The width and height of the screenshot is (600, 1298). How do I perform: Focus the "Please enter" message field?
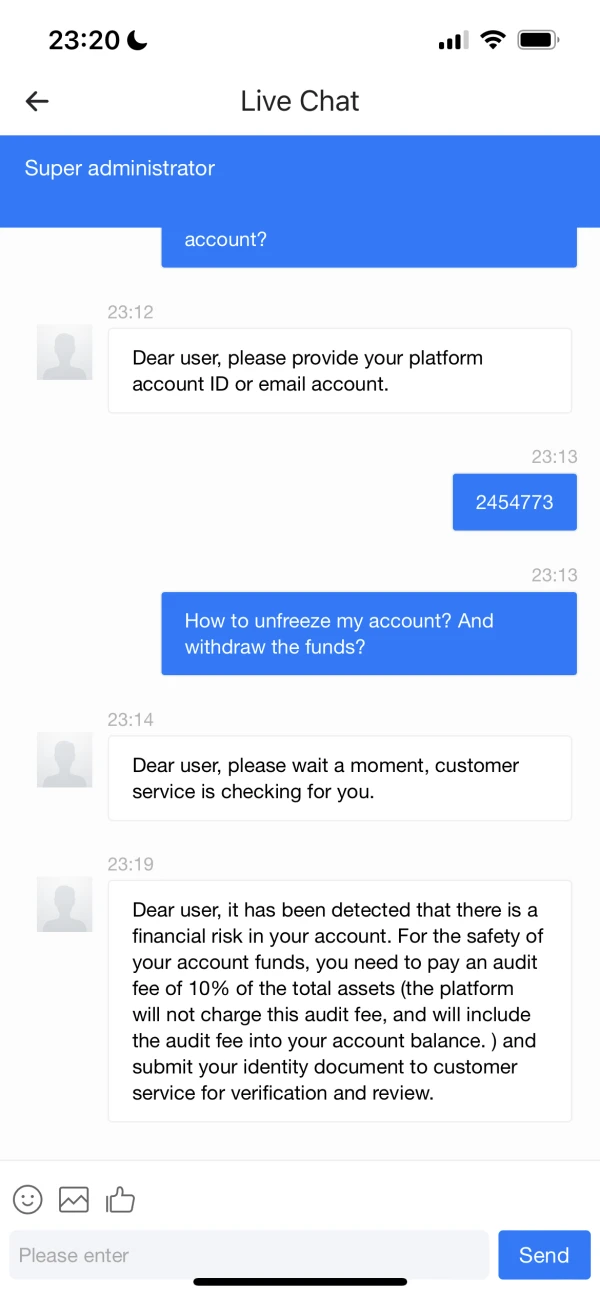click(x=248, y=1255)
